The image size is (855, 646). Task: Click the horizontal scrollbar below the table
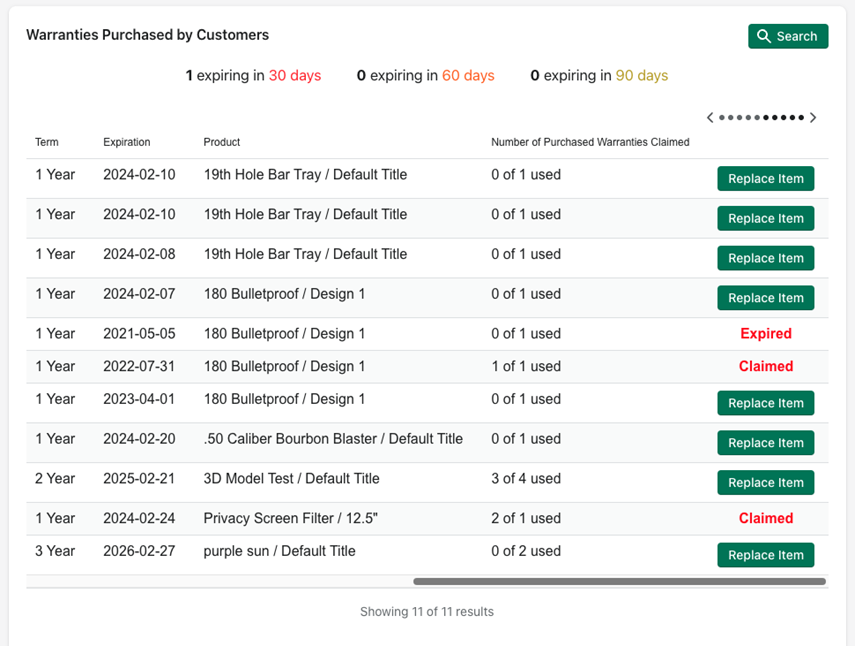point(619,581)
